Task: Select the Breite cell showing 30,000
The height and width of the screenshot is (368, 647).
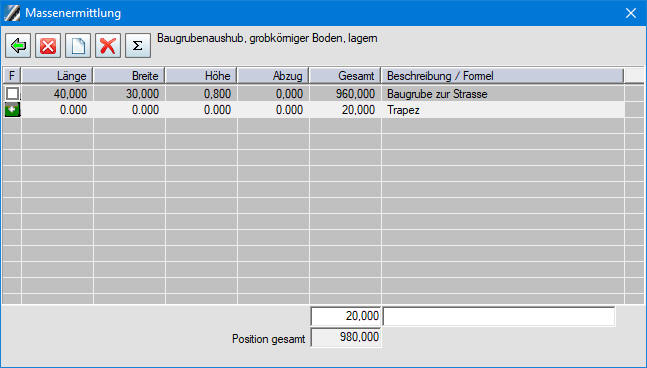Action: click(x=129, y=94)
